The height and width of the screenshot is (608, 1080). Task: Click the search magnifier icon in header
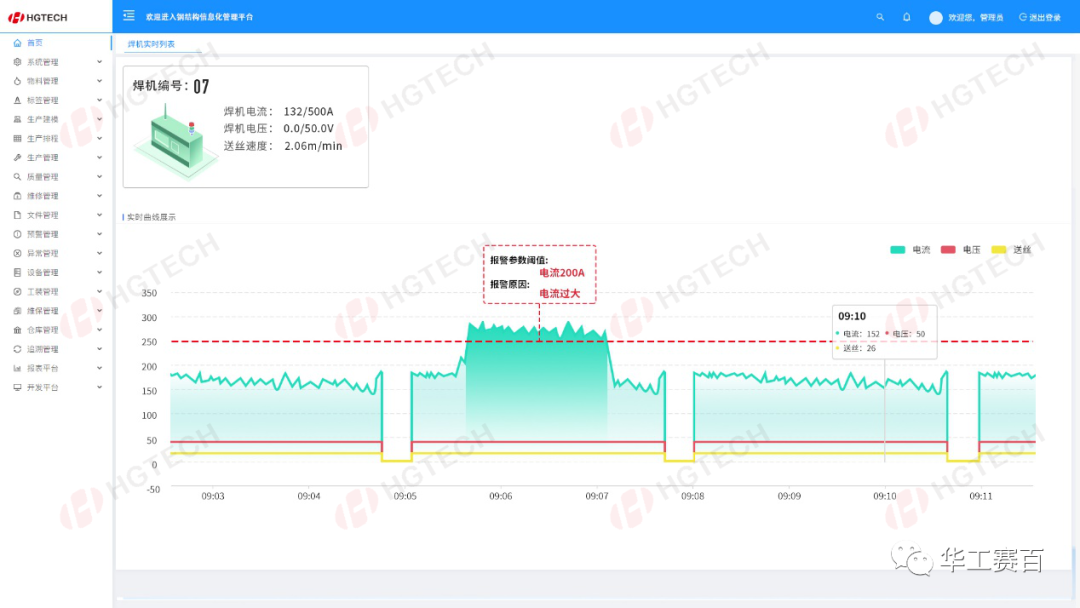point(880,17)
